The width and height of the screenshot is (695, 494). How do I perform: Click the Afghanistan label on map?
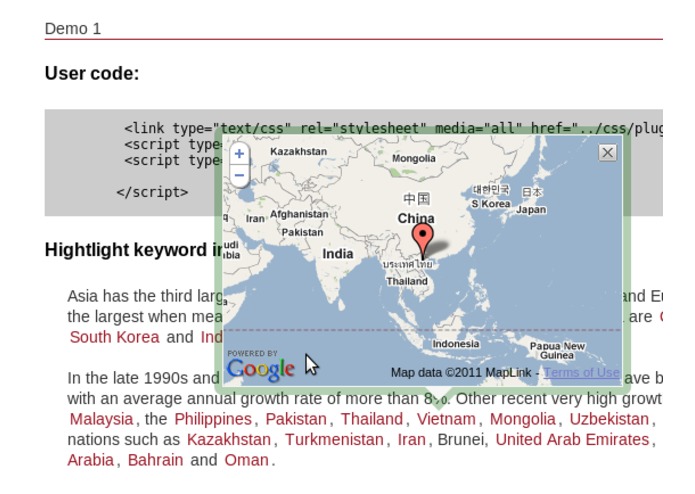tap(299, 214)
